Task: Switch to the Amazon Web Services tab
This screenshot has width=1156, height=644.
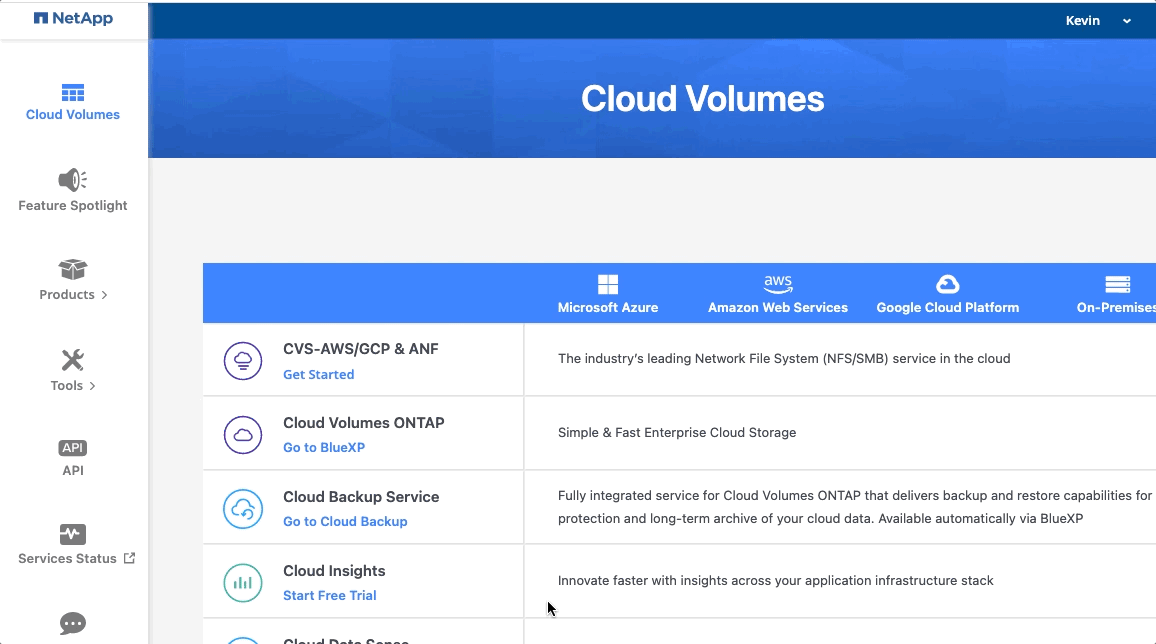Action: pyautogui.click(x=778, y=292)
